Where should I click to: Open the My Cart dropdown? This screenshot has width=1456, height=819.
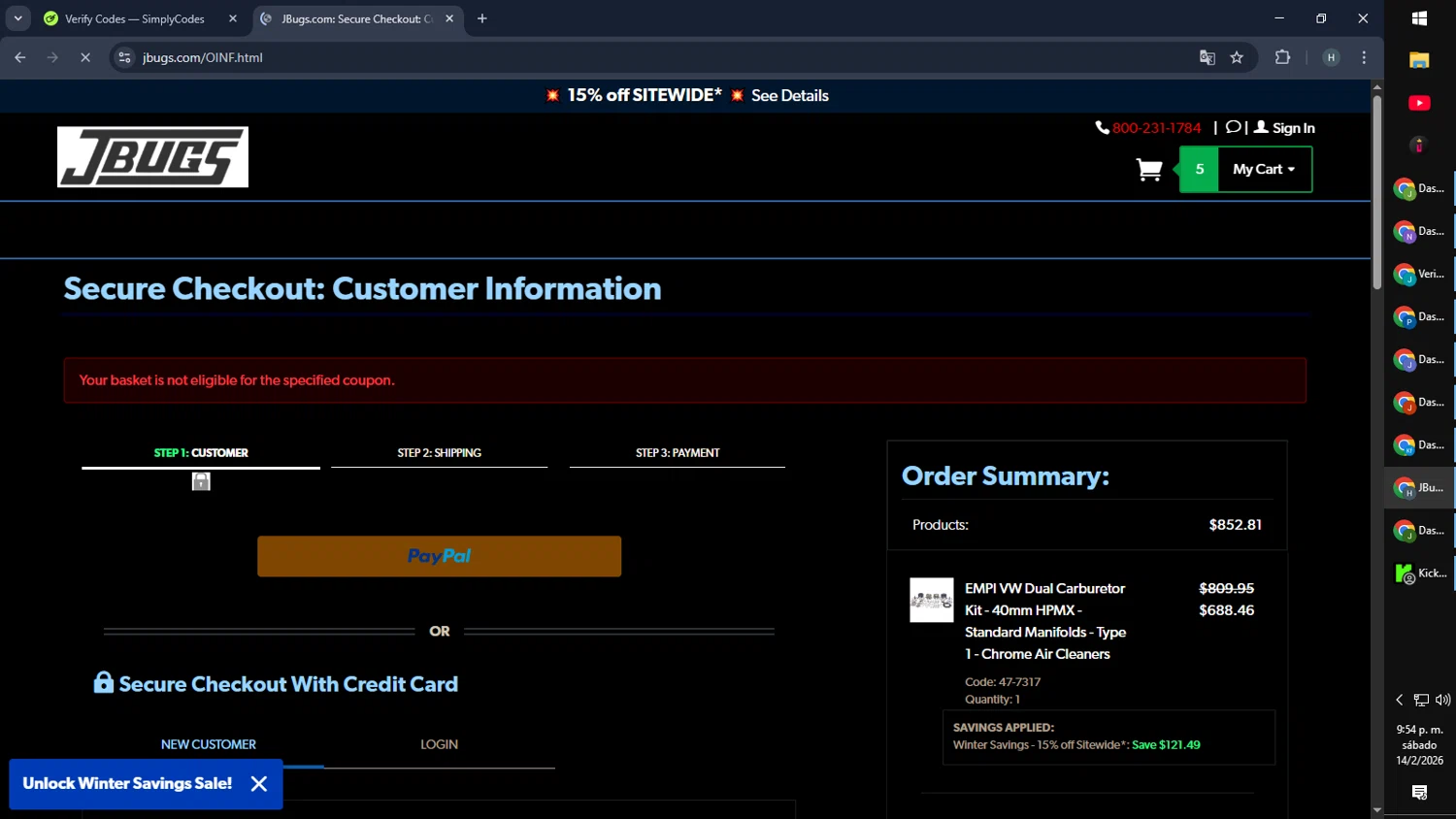tap(1264, 169)
